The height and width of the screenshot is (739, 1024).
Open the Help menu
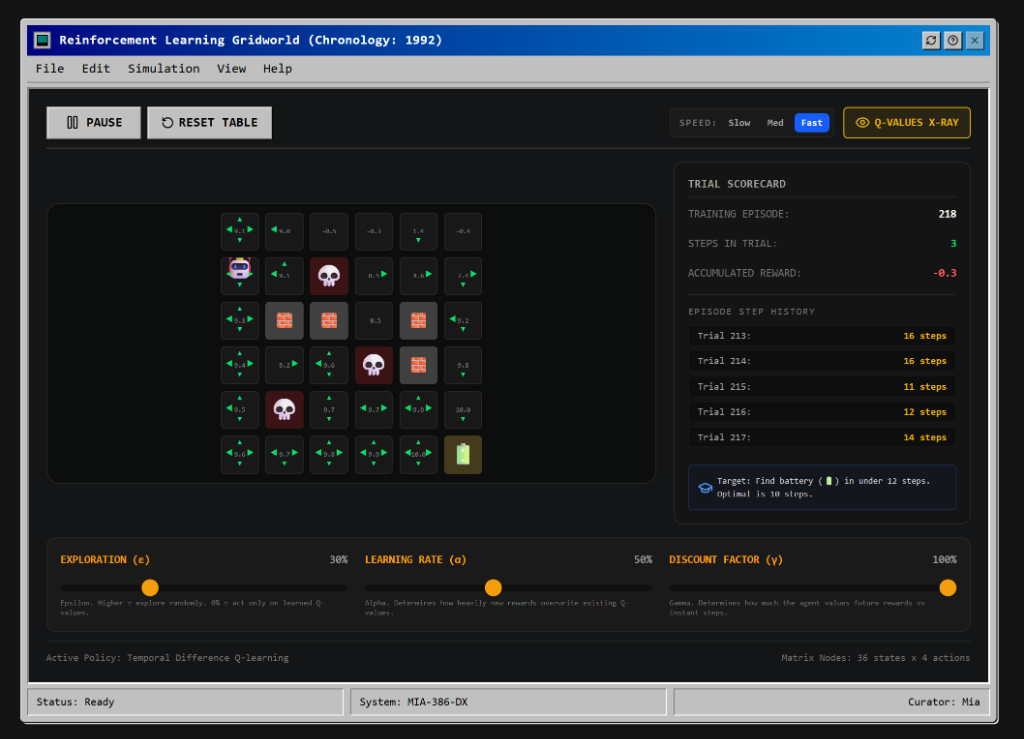pyautogui.click(x=278, y=69)
